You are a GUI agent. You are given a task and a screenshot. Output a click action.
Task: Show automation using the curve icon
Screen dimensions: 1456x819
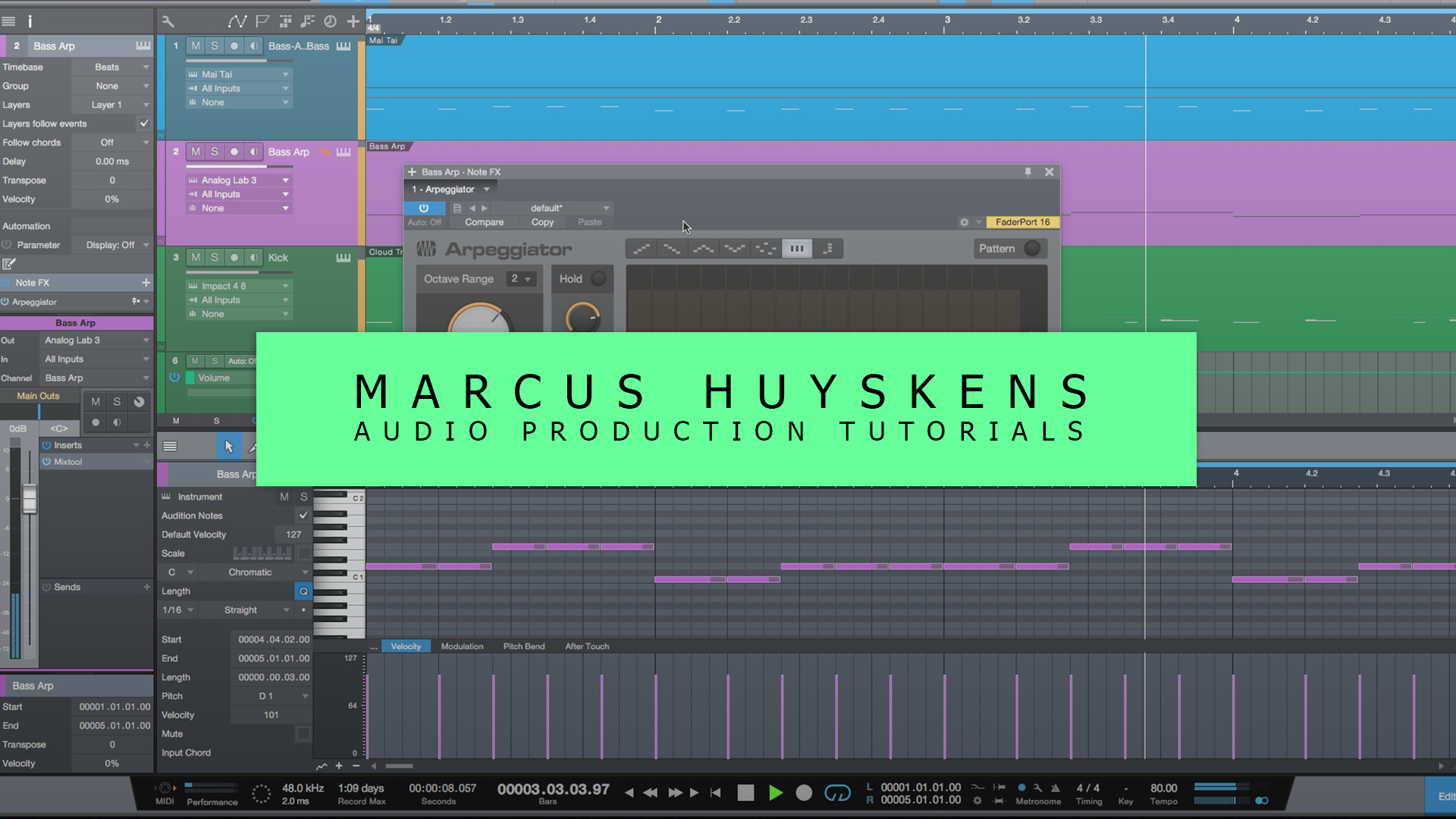click(237, 21)
